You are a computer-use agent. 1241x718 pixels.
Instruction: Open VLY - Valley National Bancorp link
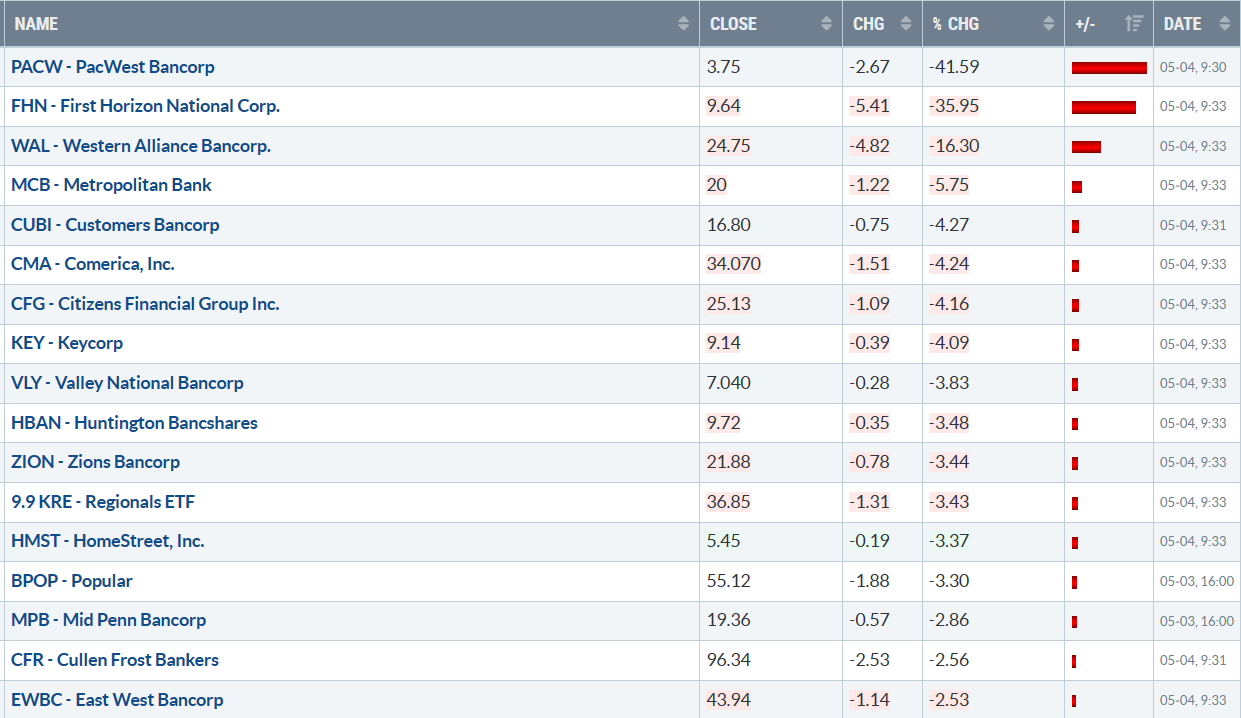(x=127, y=383)
